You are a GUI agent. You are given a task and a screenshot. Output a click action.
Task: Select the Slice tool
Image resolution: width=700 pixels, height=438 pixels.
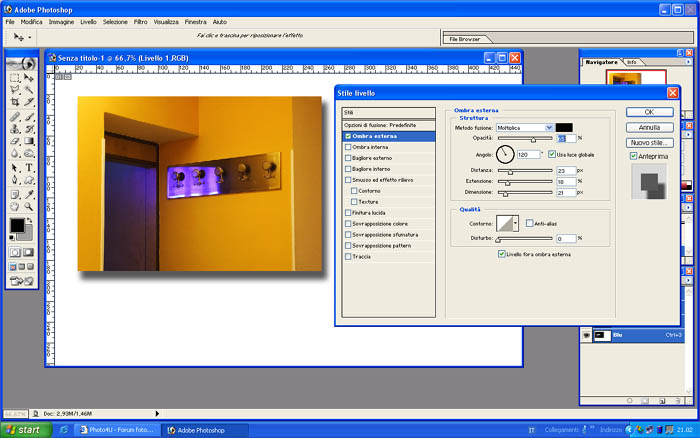click(29, 102)
